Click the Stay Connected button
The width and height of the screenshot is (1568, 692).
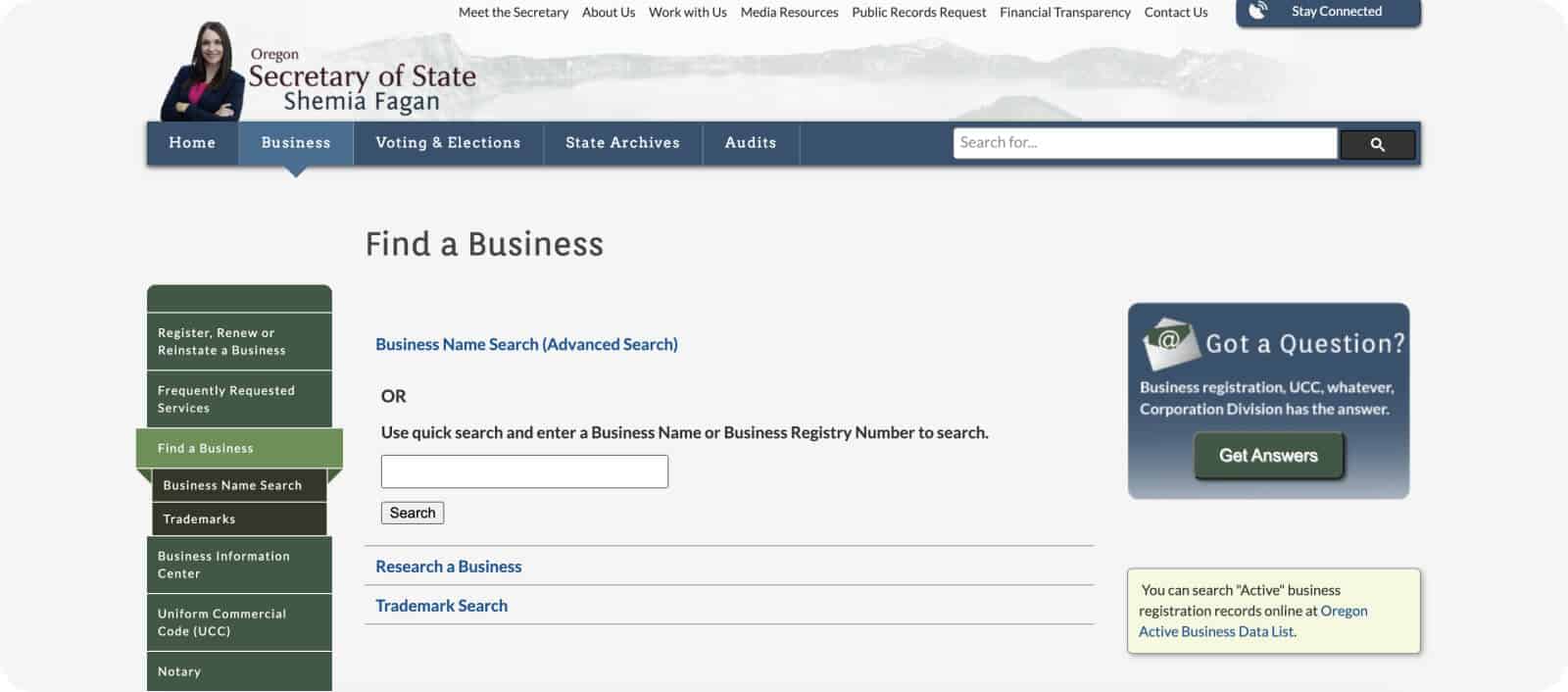click(x=1328, y=12)
